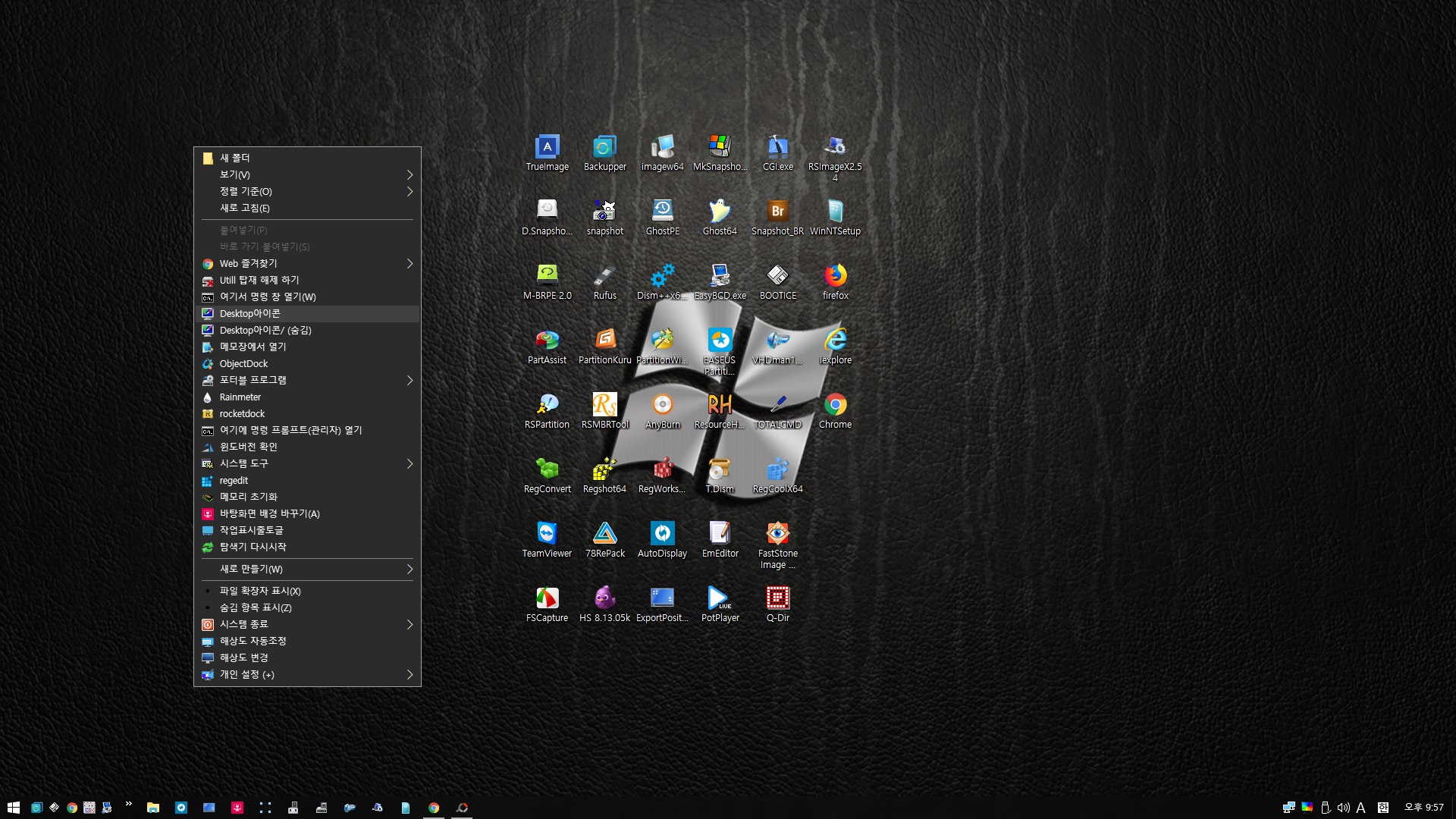
Task: Select the HS 8.13.05k desktop icon
Action: point(604,604)
